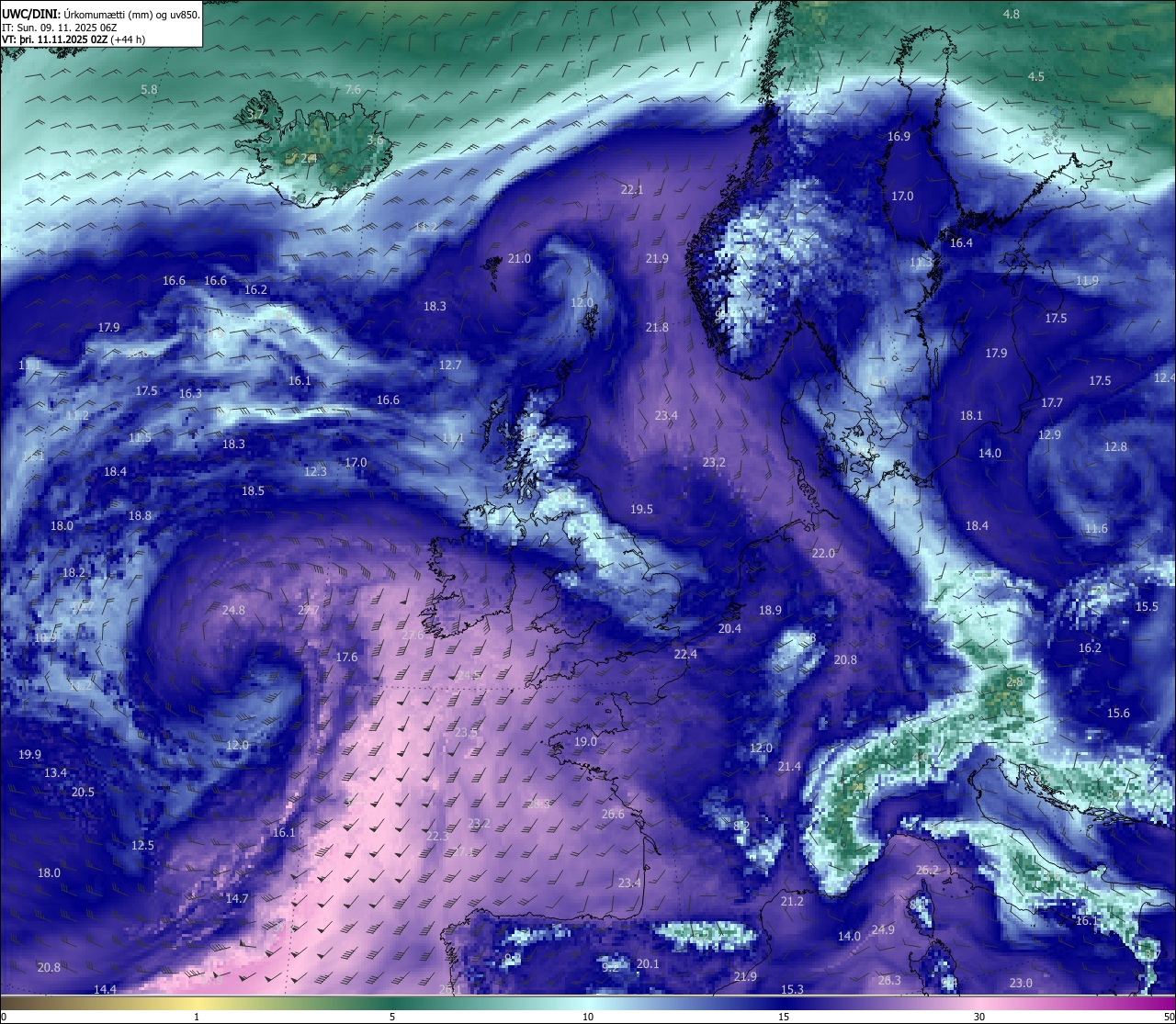Click the map value '16.3' in the western Atlantic
The image size is (1176, 1024).
(x=190, y=394)
